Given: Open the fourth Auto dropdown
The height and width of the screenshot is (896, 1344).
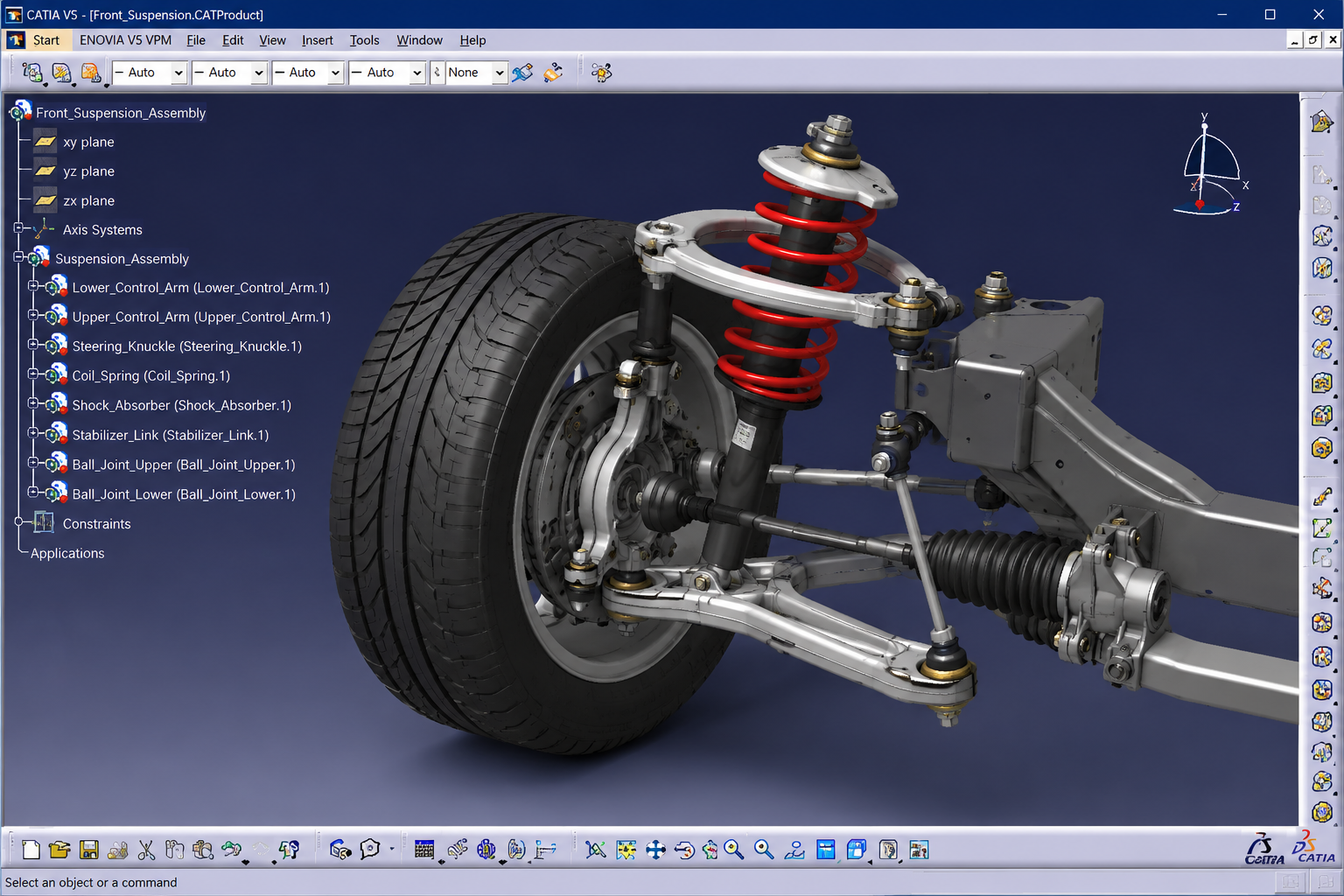Looking at the screenshot, I should point(417,73).
